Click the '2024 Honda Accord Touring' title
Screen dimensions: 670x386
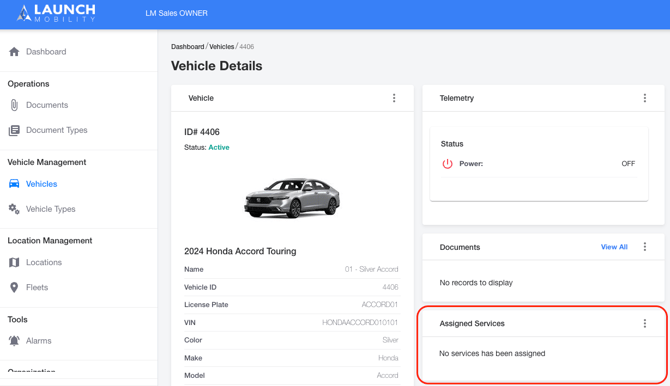(x=240, y=251)
